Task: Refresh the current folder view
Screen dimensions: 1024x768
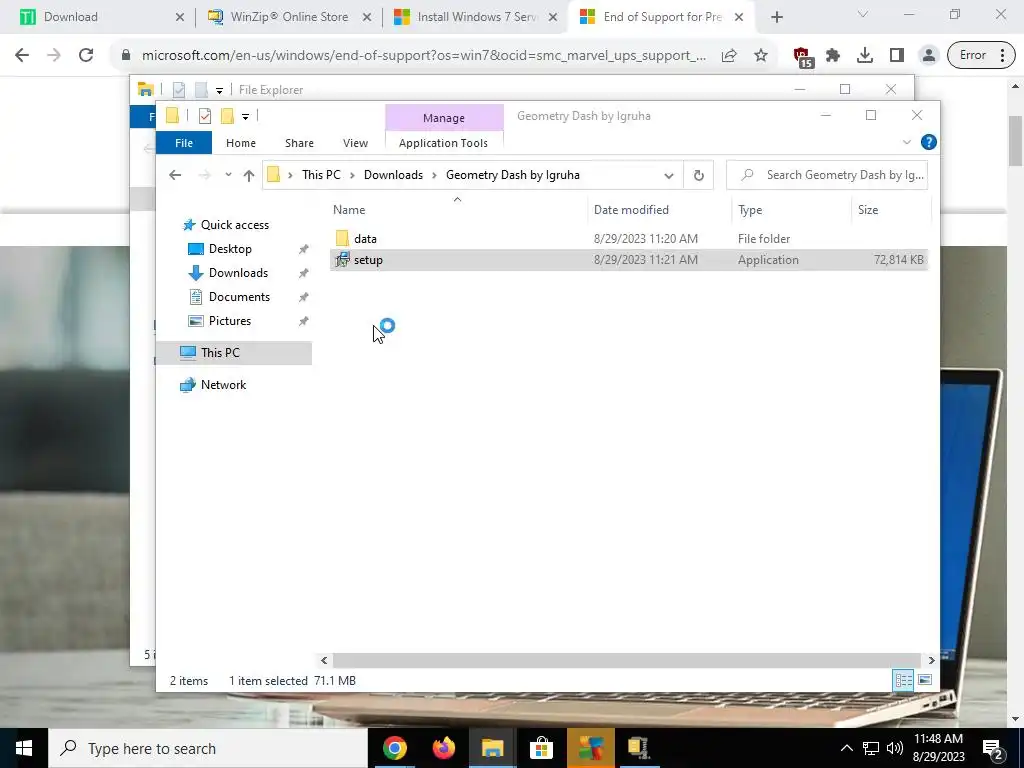Action: click(698, 175)
